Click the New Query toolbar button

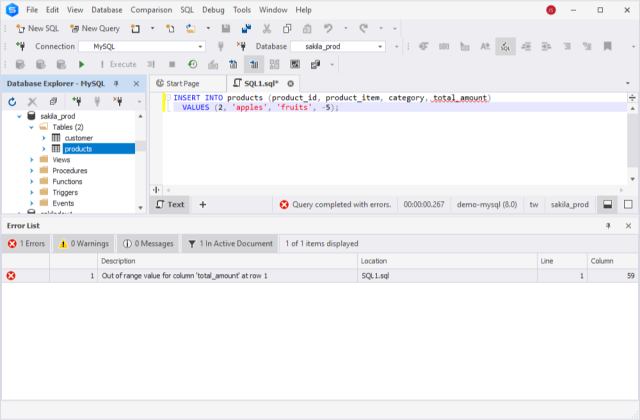[94, 28]
